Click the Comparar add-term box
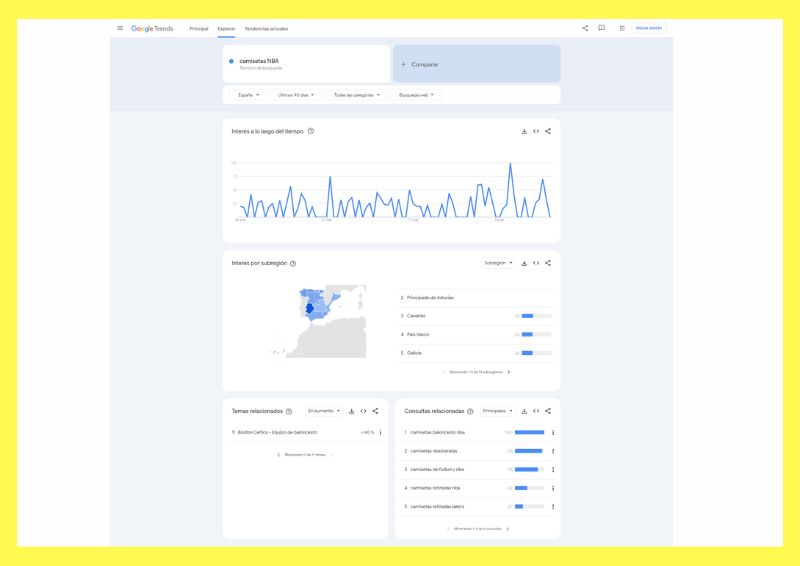Screen dimensions: 800x566 (477, 64)
